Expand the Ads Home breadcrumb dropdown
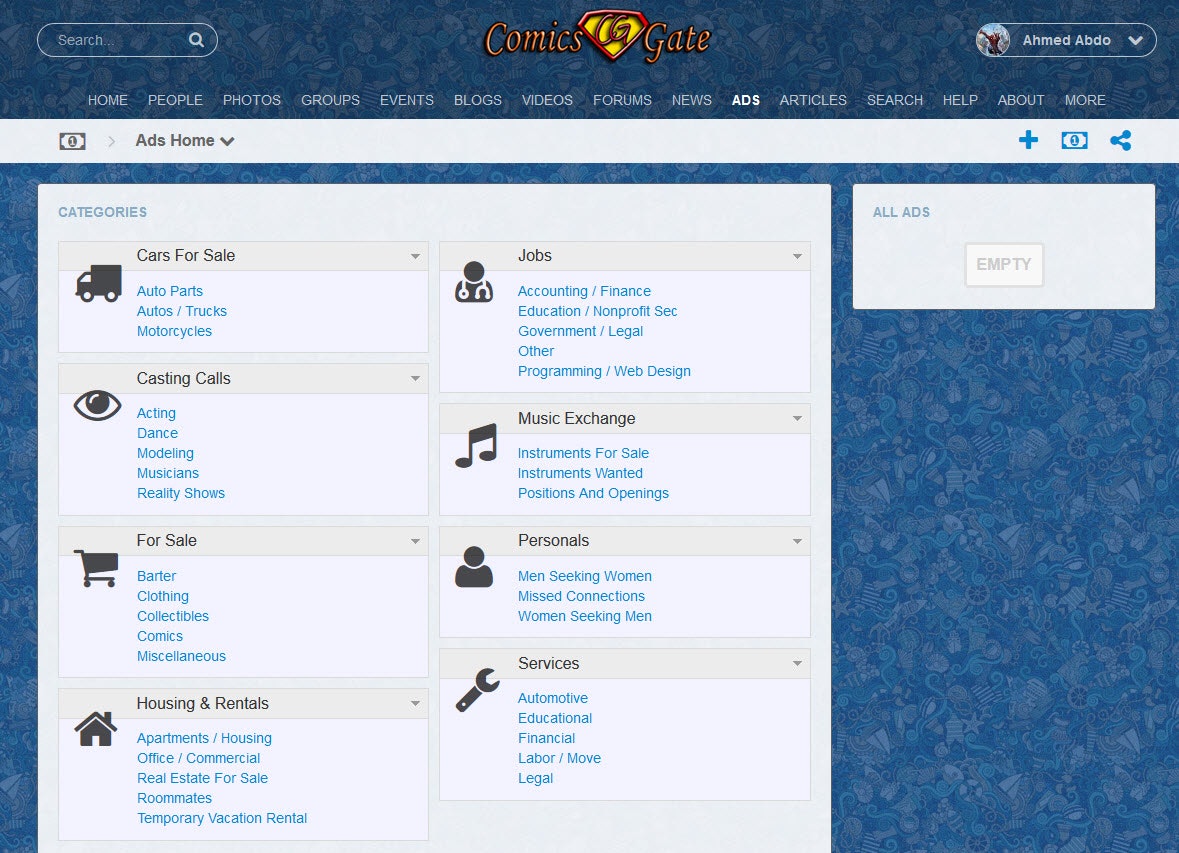This screenshot has height=853, width=1179. click(x=227, y=141)
